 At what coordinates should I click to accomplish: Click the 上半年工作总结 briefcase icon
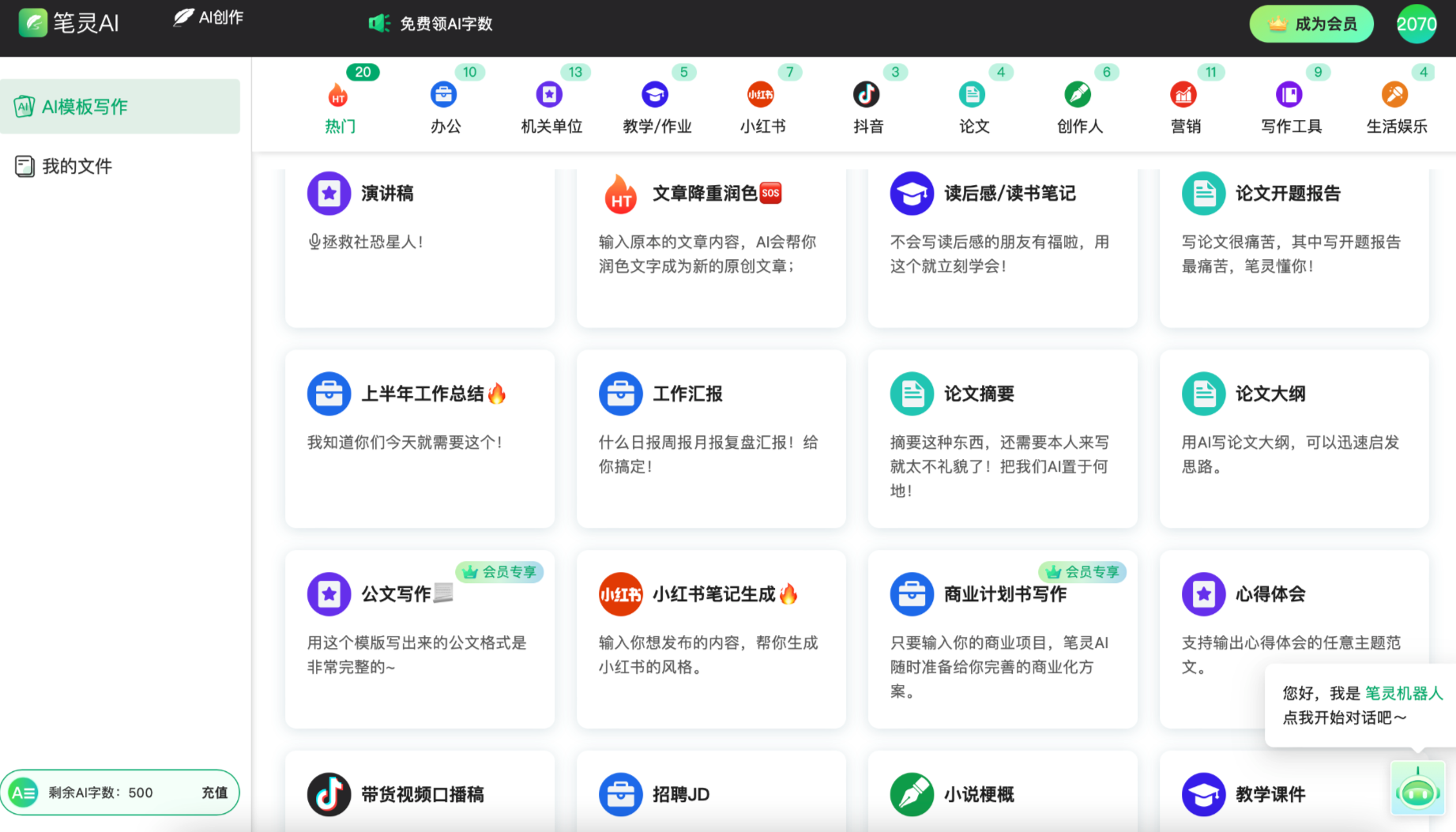tap(329, 393)
